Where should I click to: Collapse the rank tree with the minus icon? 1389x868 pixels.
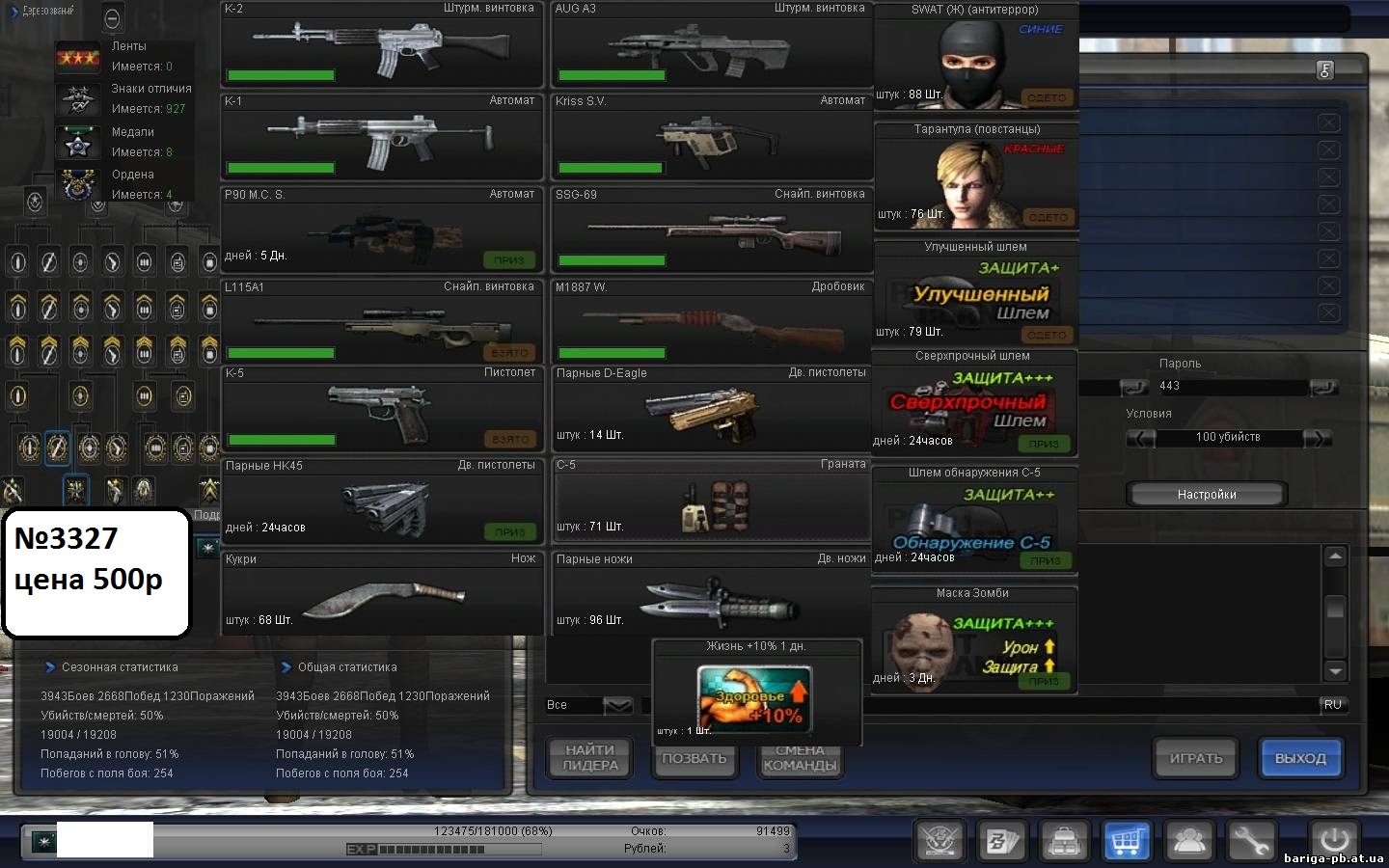pyautogui.click(x=112, y=18)
